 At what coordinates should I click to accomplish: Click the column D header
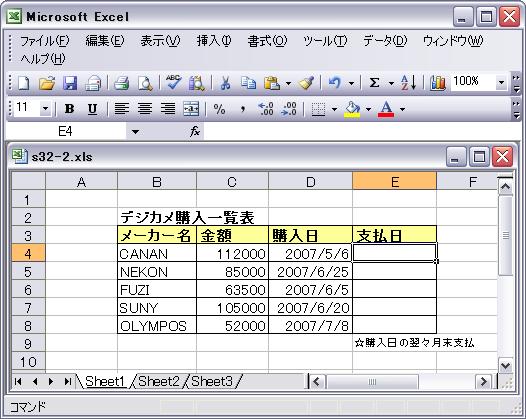coord(311,181)
